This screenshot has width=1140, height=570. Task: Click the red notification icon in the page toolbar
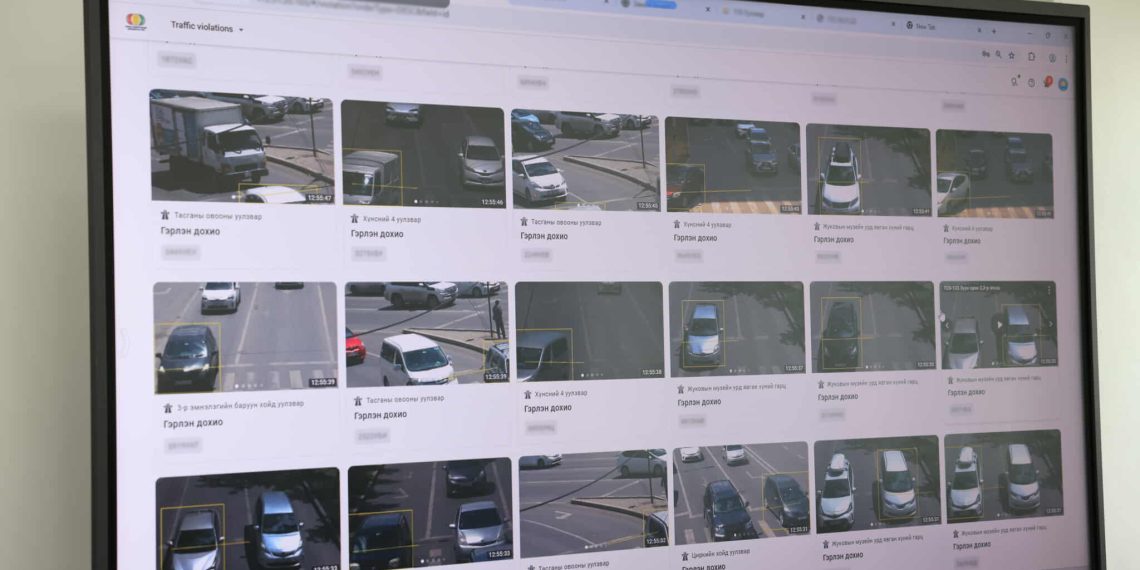click(x=1047, y=82)
